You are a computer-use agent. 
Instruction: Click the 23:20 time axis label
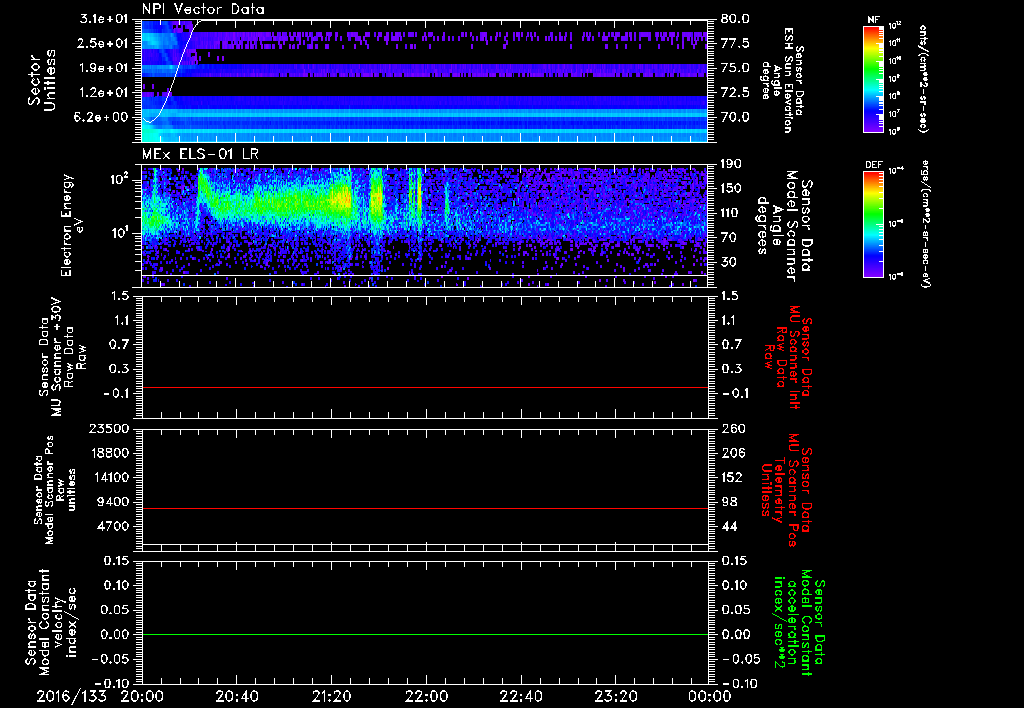[x=615, y=696]
